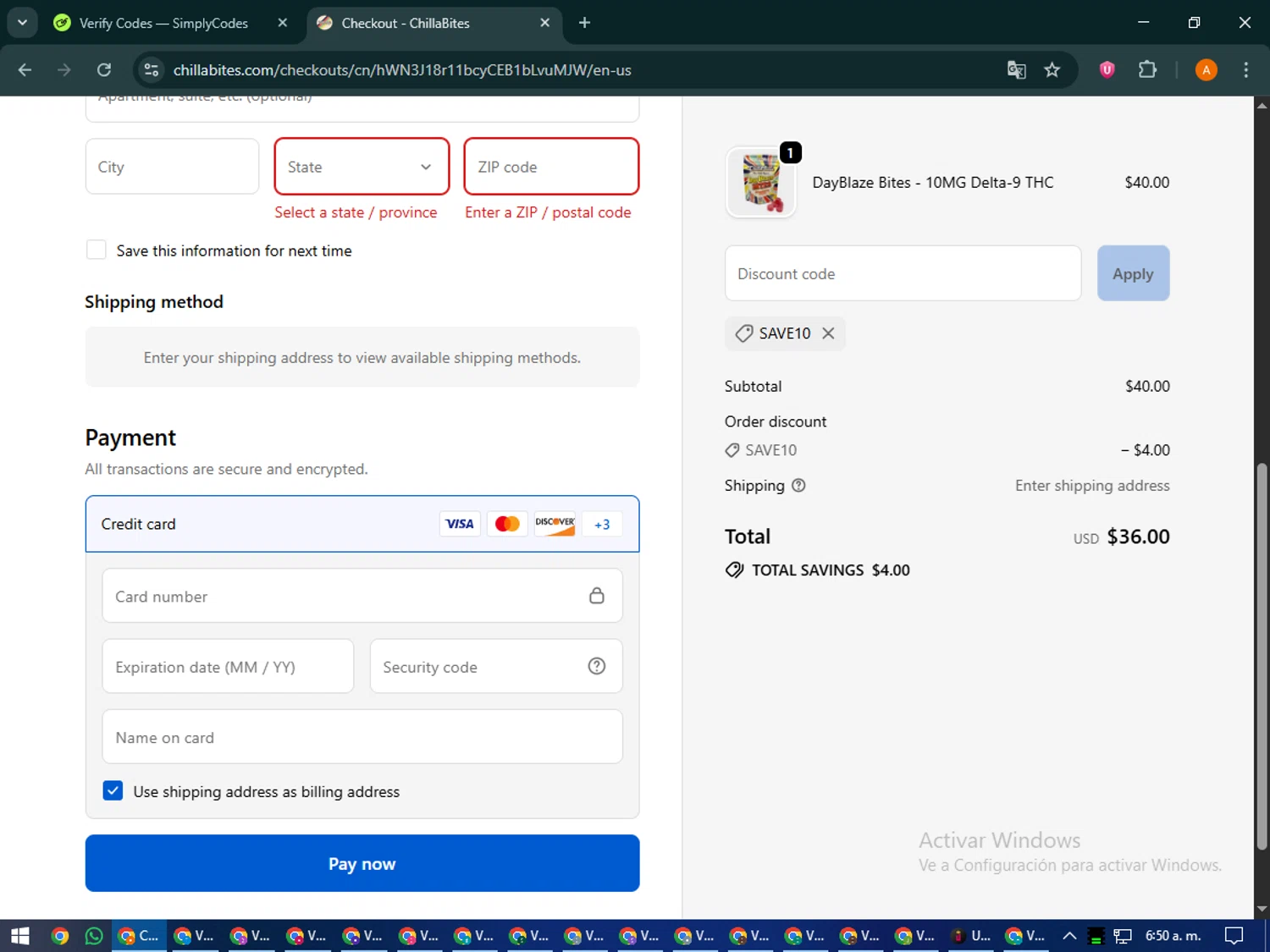
Task: Click the ZIP code field
Action: click(x=551, y=167)
